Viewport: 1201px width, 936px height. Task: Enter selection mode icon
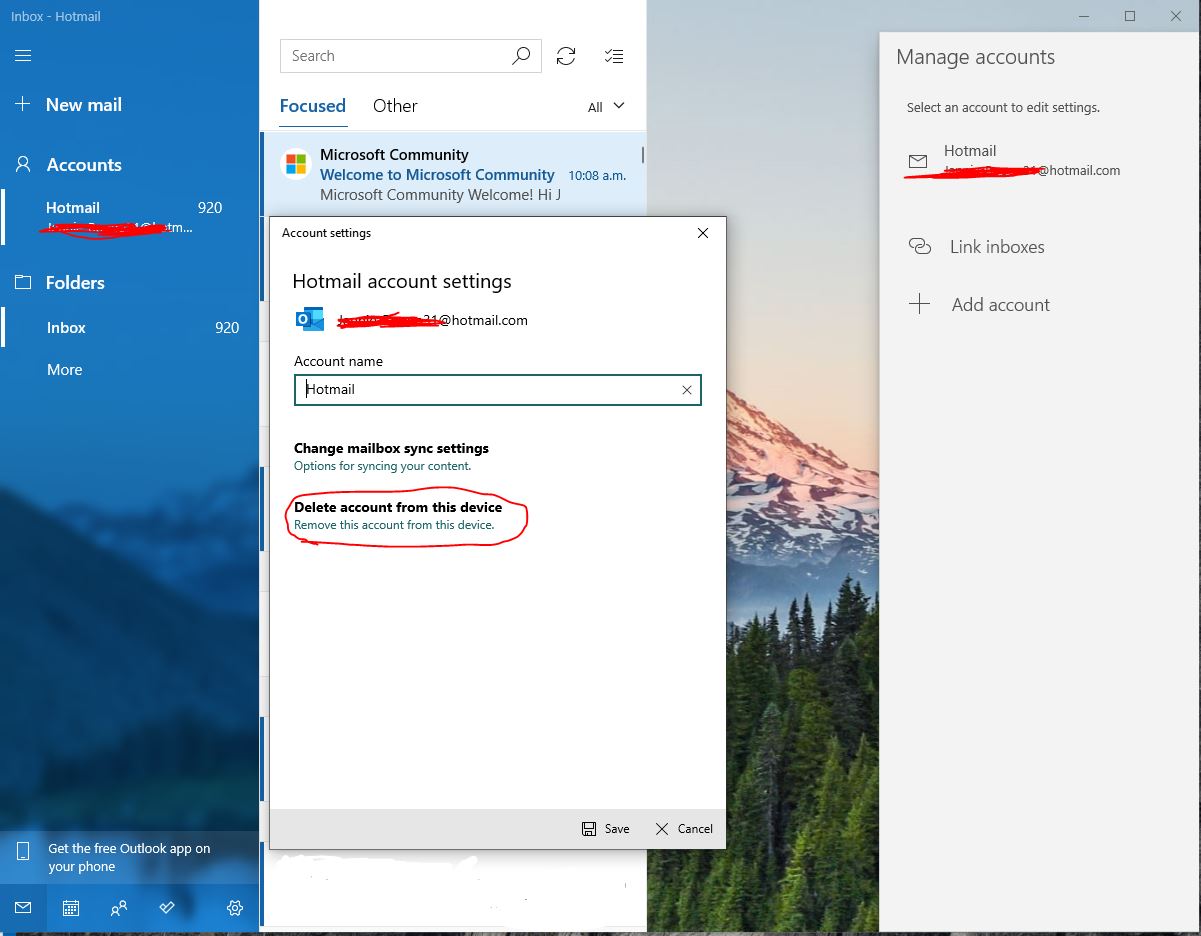[x=614, y=56]
